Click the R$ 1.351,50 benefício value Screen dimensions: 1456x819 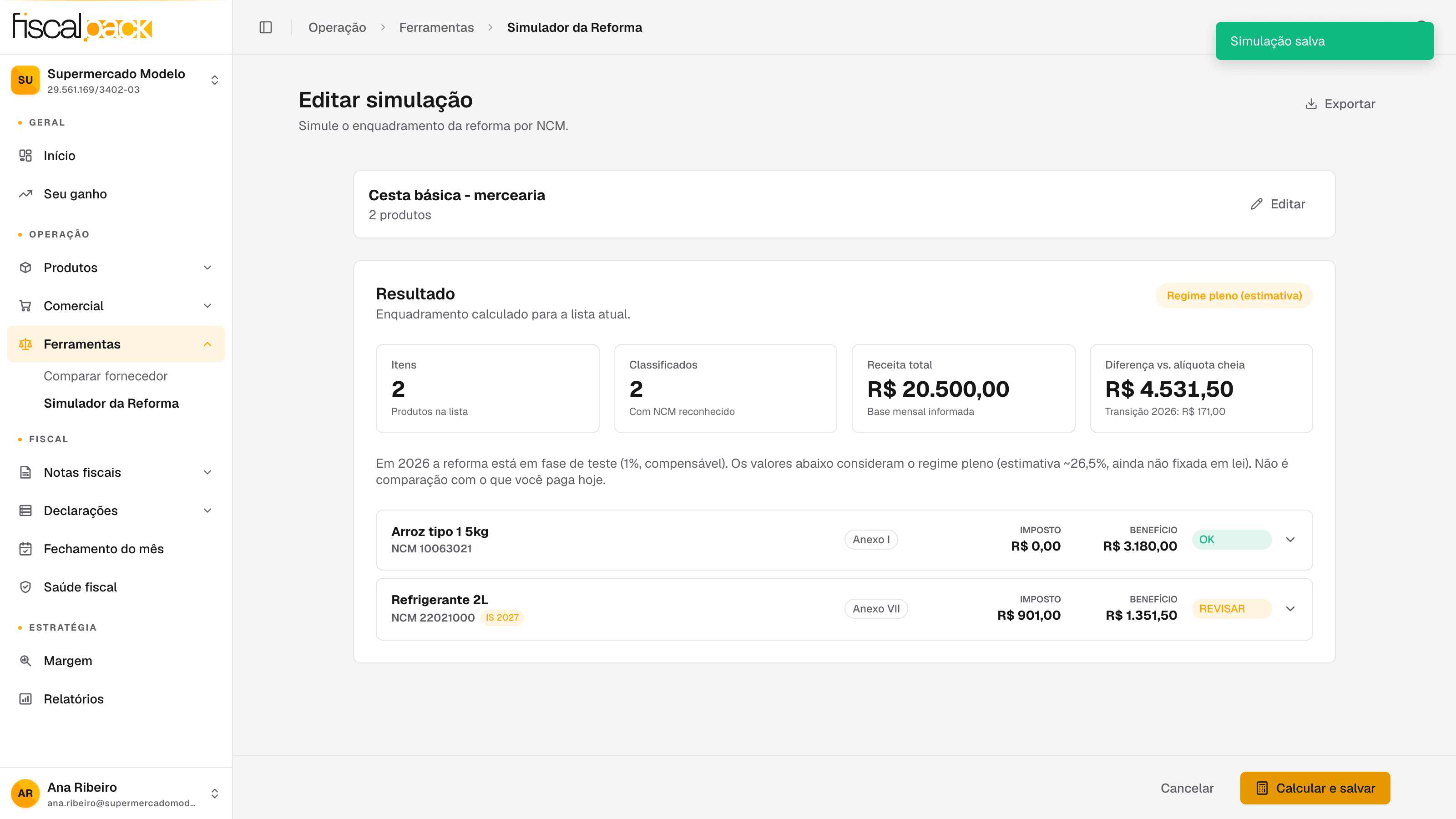point(1141,615)
